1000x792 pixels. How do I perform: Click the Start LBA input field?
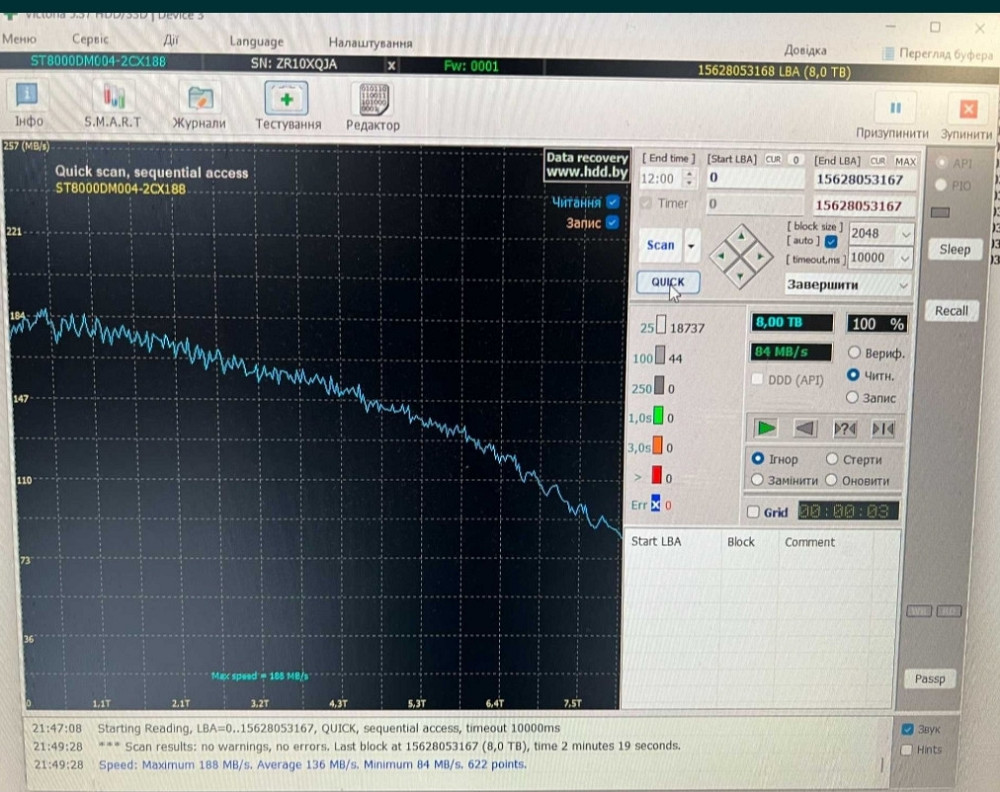755,178
